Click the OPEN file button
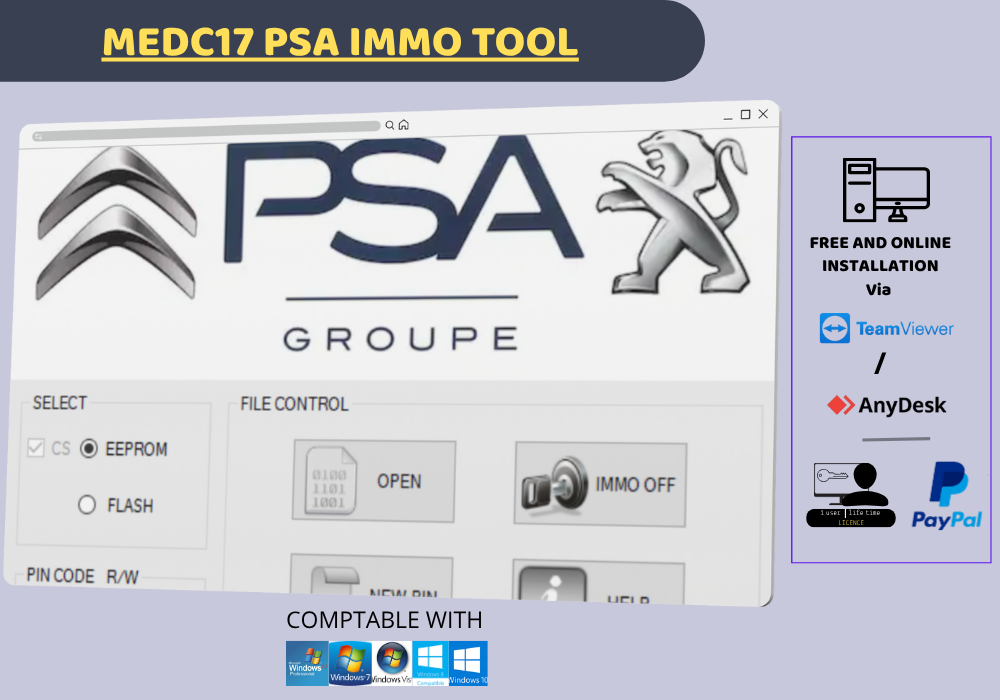This screenshot has height=700, width=1000. (374, 481)
